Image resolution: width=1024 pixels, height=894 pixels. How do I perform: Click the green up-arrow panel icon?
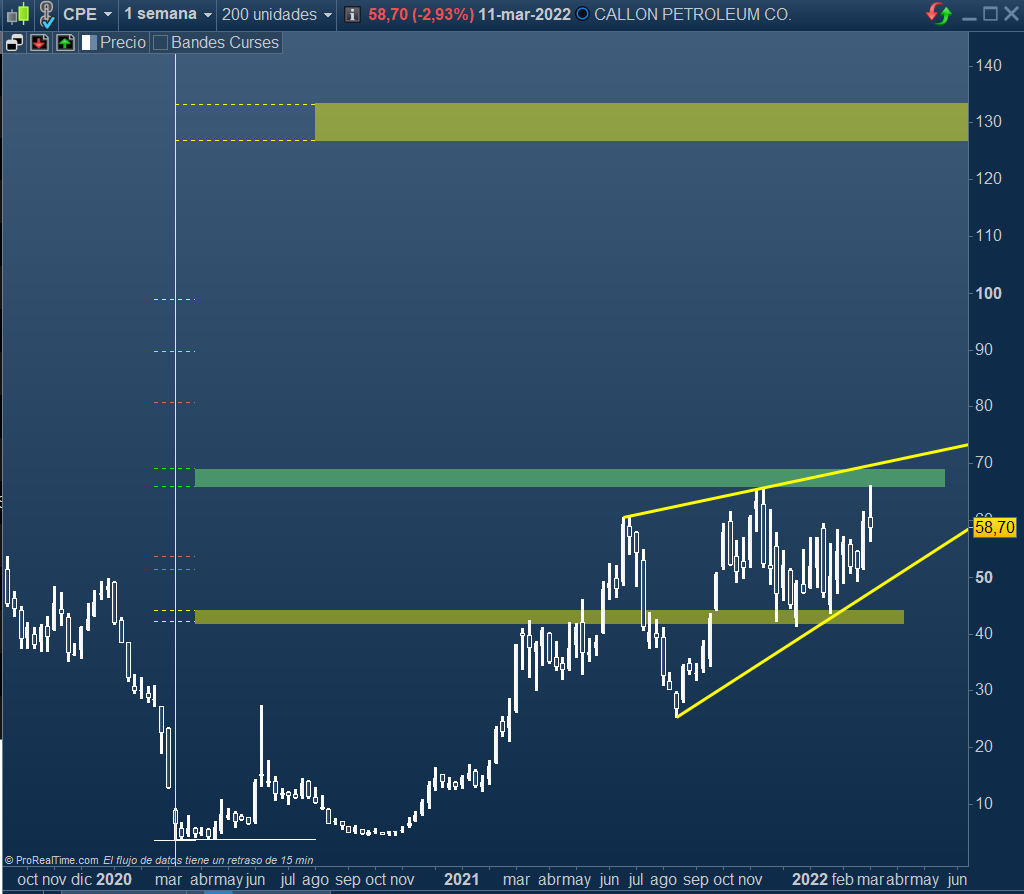pyautogui.click(x=65, y=43)
